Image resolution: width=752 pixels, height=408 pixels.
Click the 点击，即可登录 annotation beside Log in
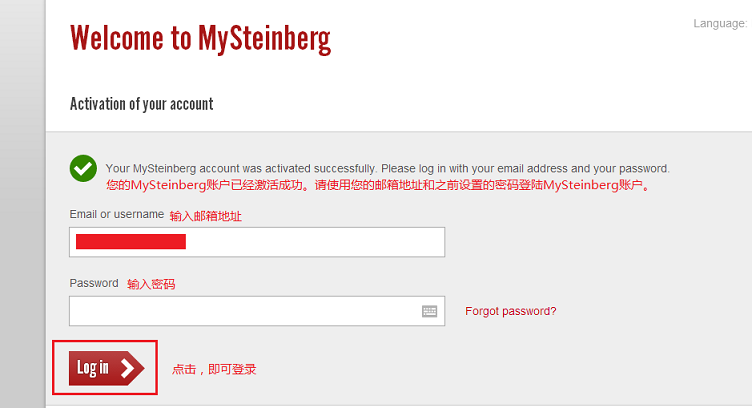pyautogui.click(x=214, y=369)
